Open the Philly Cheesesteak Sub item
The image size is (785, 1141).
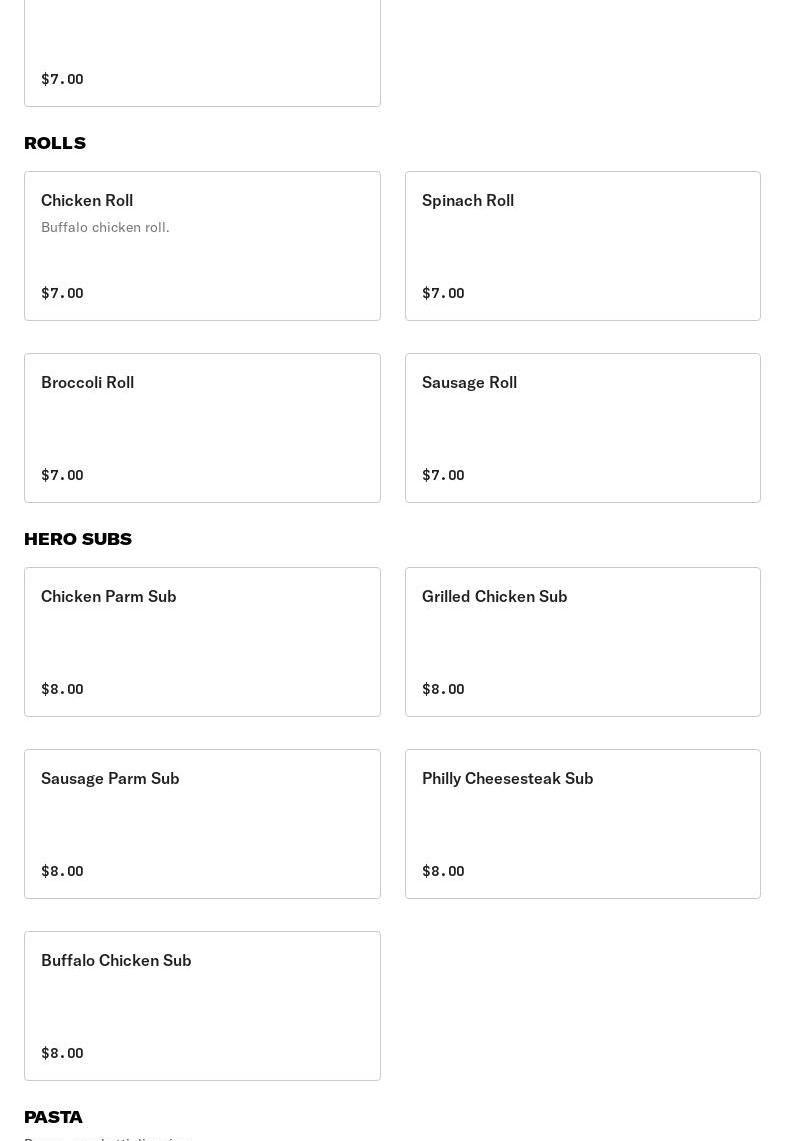tap(582, 824)
